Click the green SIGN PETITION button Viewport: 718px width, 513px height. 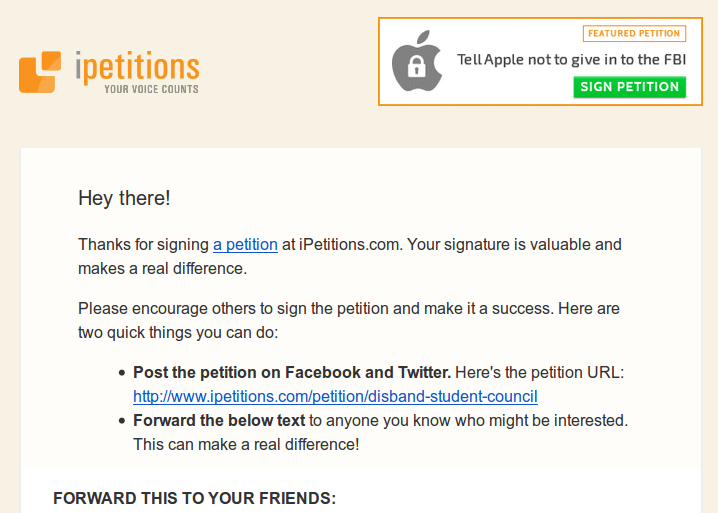(630, 87)
